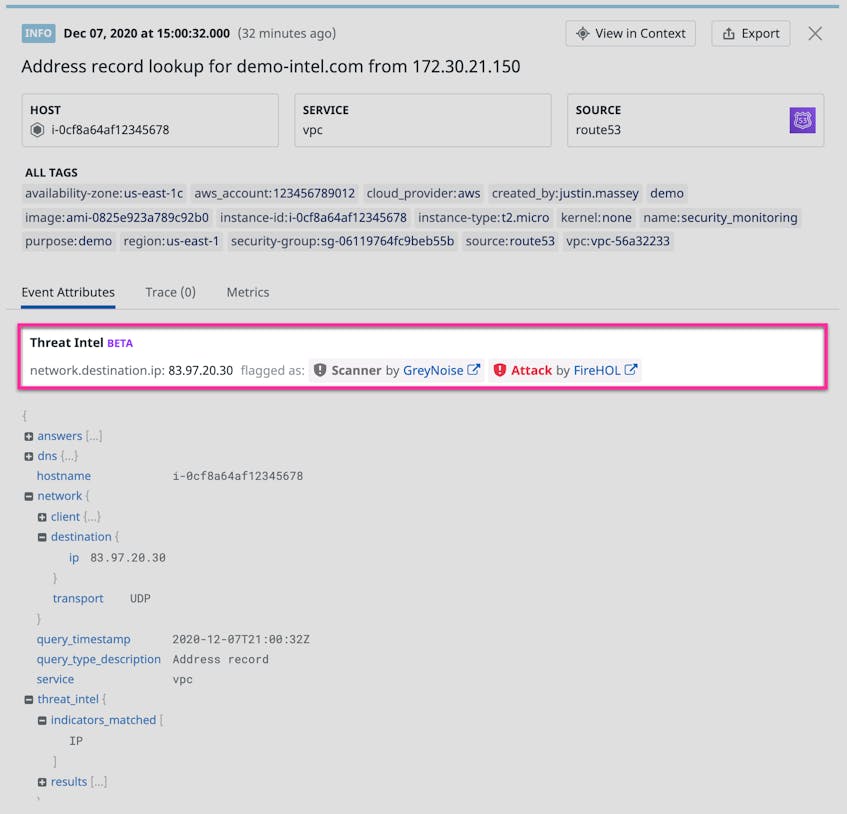This screenshot has width=847, height=814.
Task: Click the hostname attribute key
Action: (x=64, y=476)
